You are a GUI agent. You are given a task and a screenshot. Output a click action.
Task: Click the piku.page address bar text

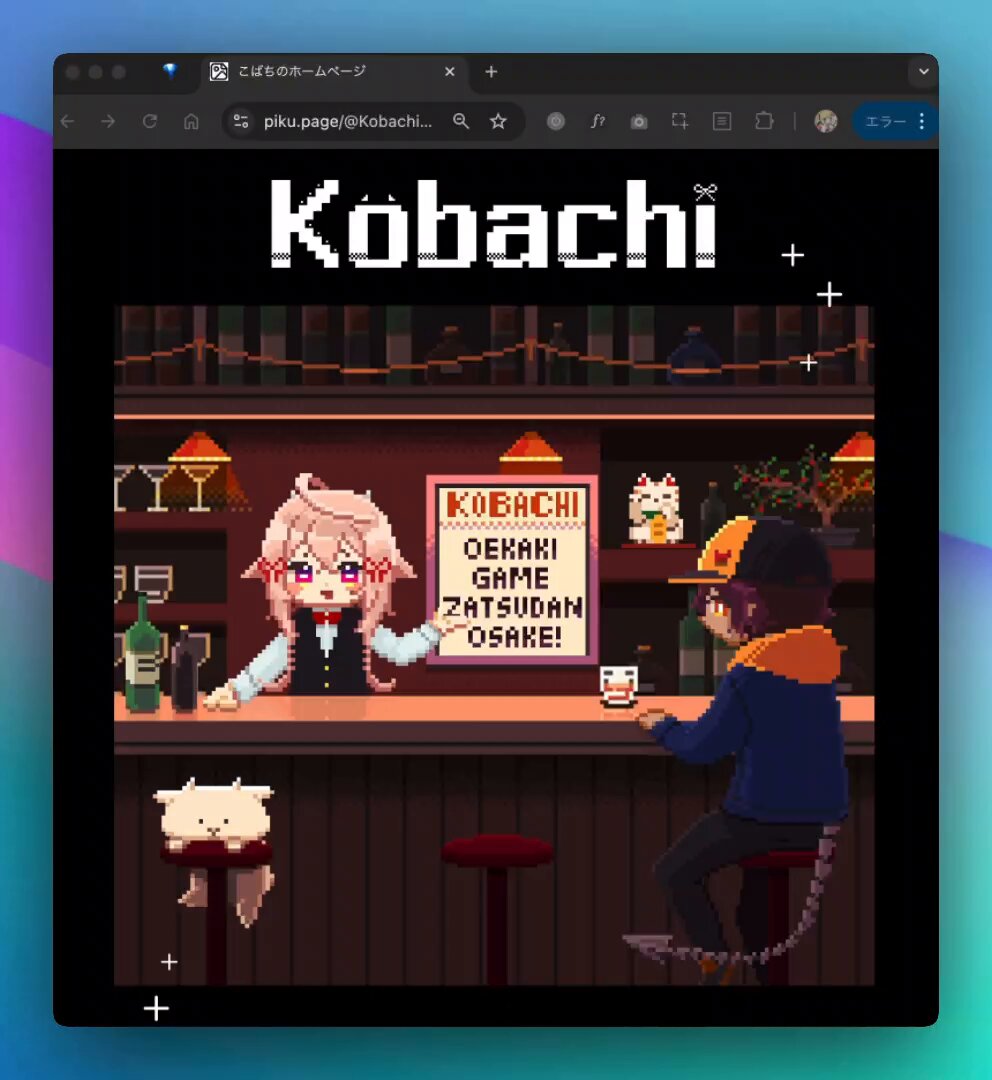348,122
